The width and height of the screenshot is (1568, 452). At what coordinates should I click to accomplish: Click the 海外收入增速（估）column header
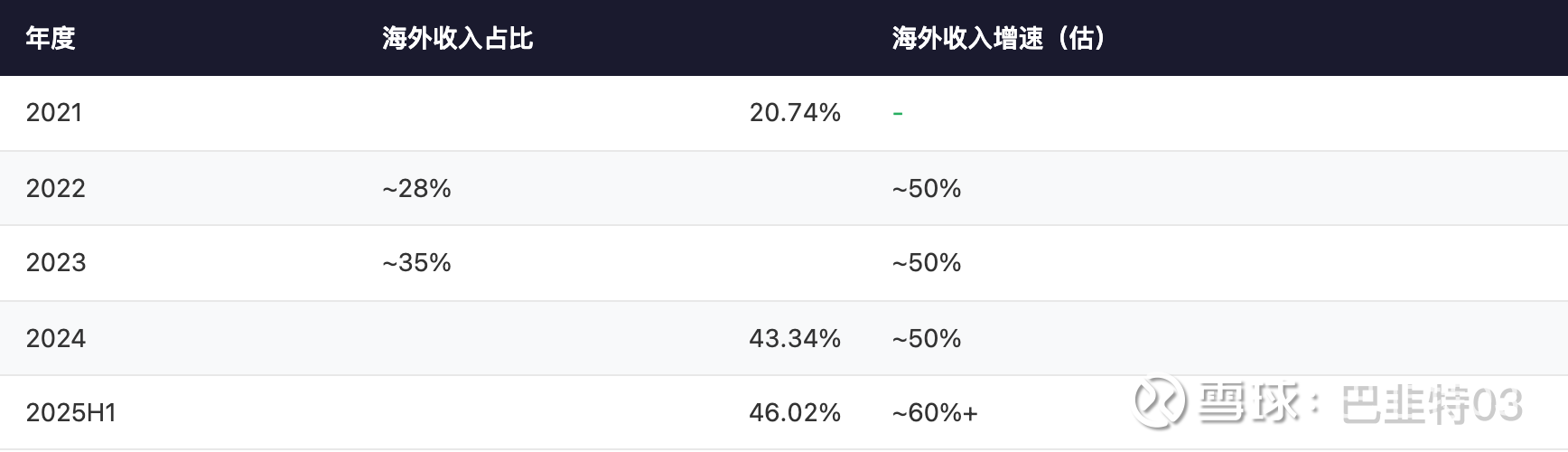[999, 38]
